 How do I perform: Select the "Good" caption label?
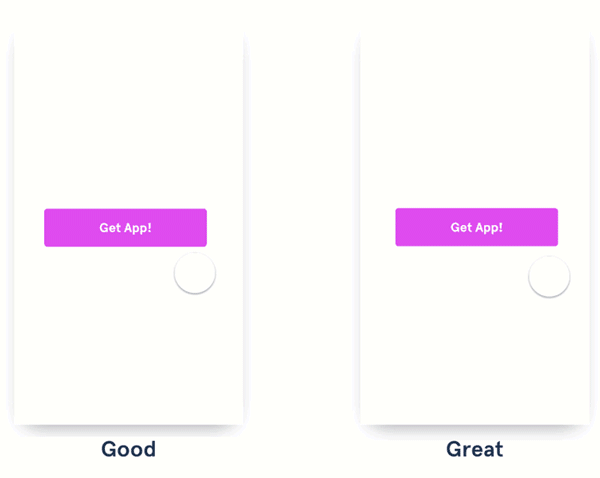pos(128,449)
